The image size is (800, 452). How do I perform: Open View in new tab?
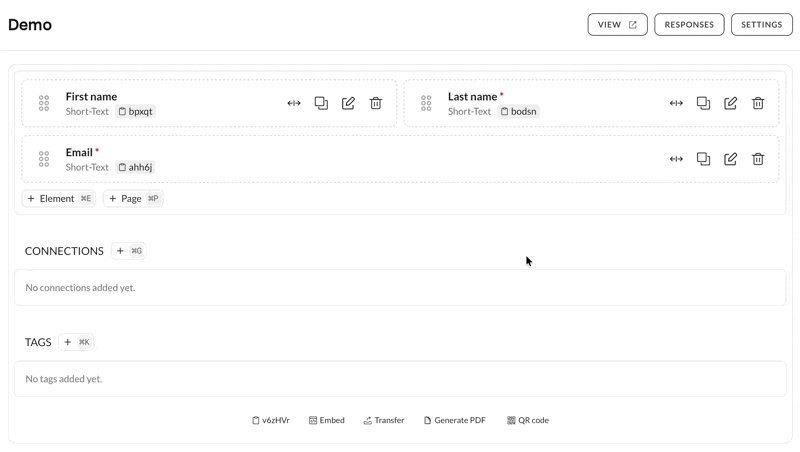617,25
